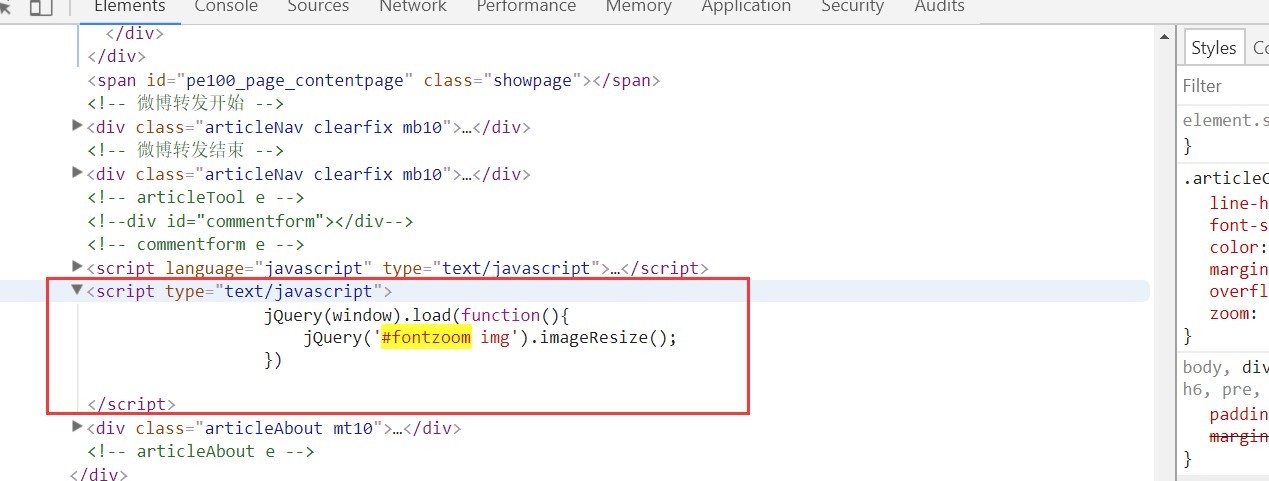Select the 微博转发结束 comment
Viewport: 1269px width, 481px height.
186,150
